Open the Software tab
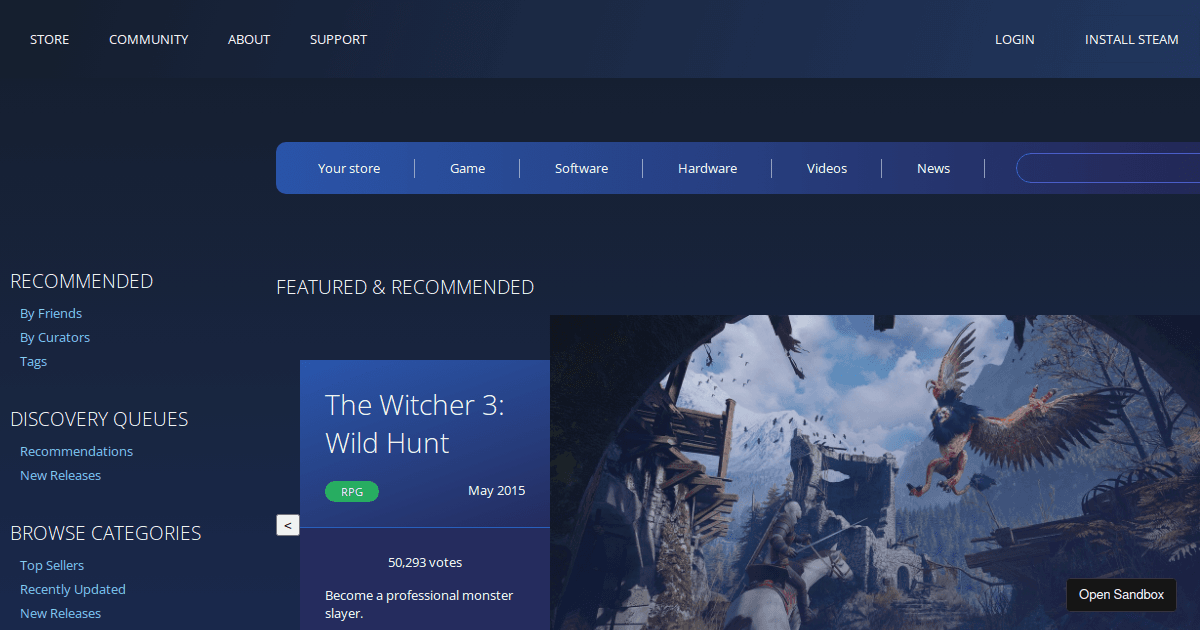Image resolution: width=1200 pixels, height=630 pixels. 580,168
